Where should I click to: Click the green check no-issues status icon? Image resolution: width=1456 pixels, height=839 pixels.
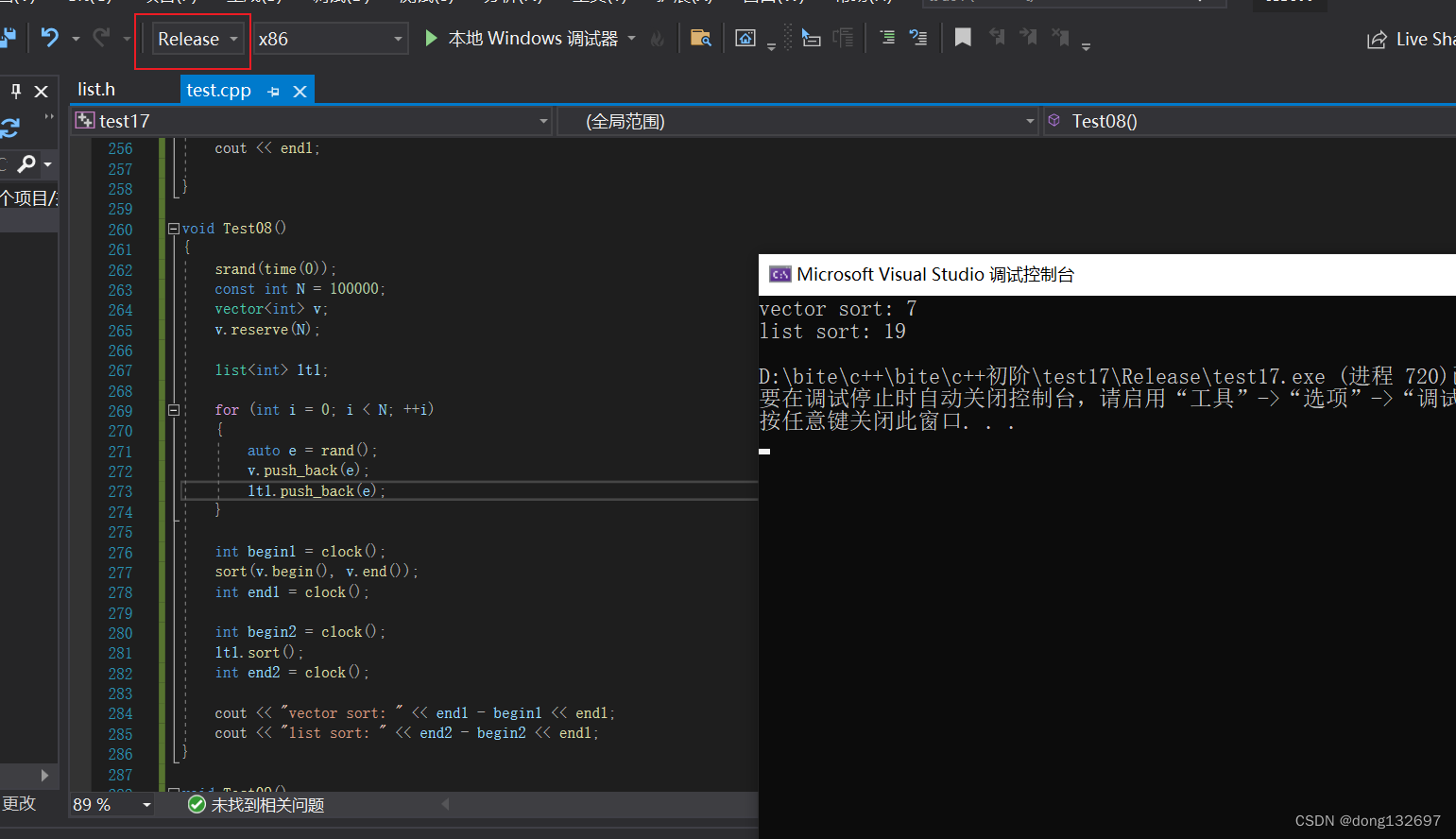click(x=197, y=804)
